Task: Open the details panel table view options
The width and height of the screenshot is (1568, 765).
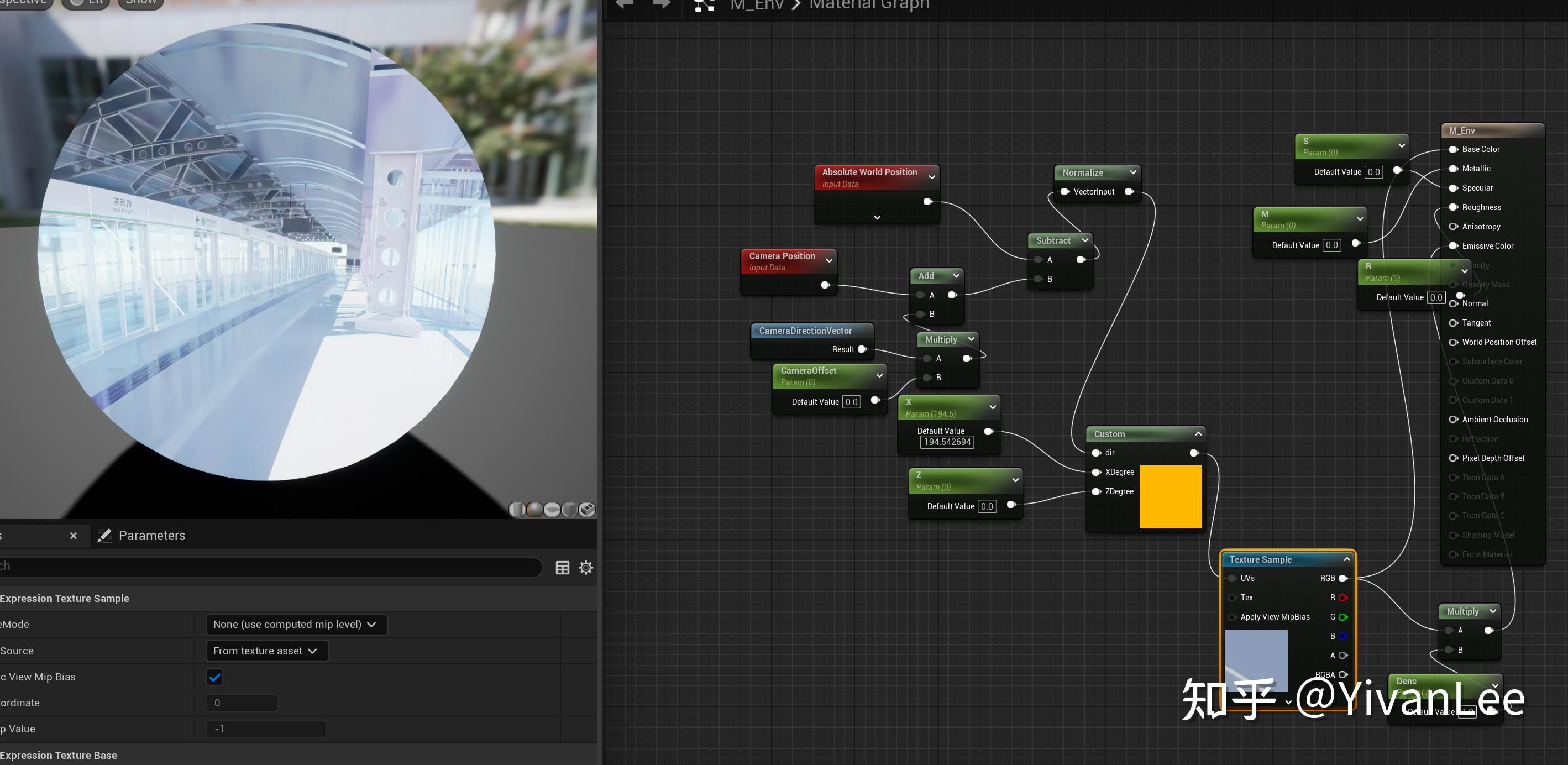Action: point(563,567)
